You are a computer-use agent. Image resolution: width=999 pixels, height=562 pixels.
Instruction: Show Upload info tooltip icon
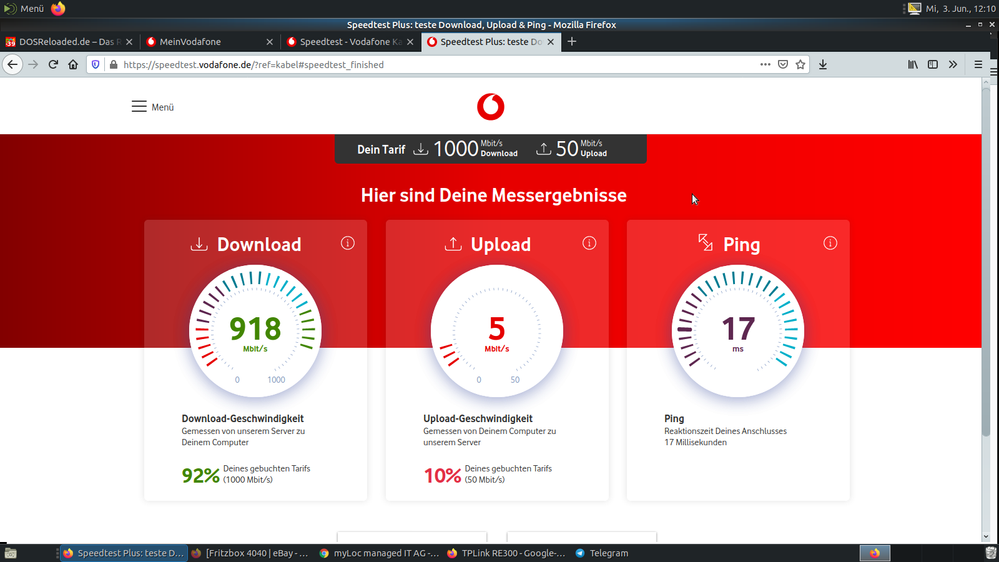coord(589,243)
